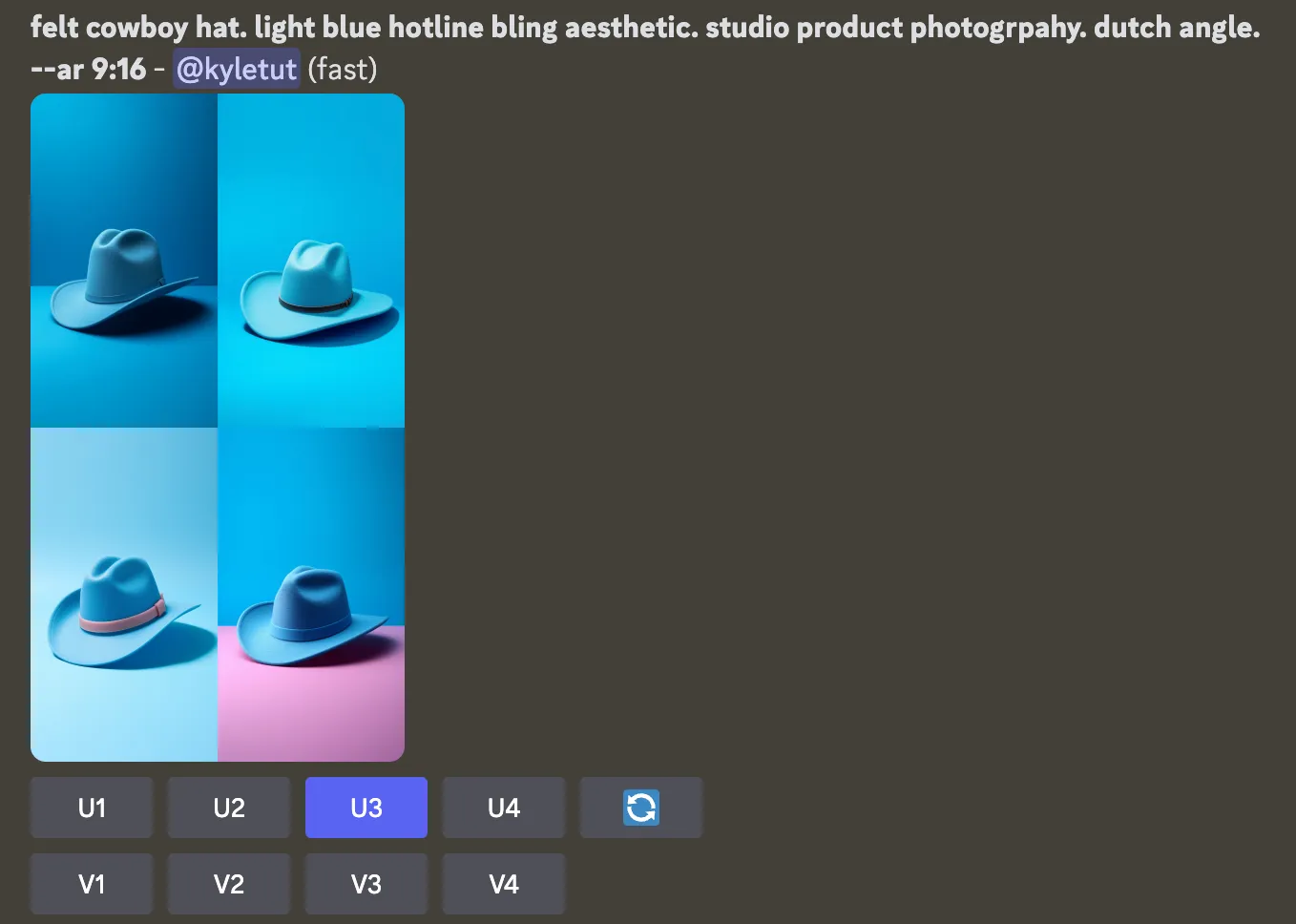
Task: Click the pink hat band in third image
Action: (x=124, y=618)
